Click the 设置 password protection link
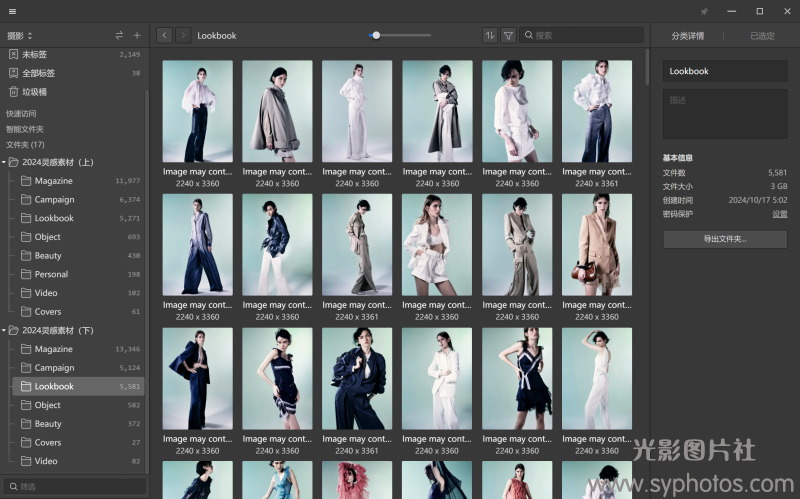 [779, 214]
